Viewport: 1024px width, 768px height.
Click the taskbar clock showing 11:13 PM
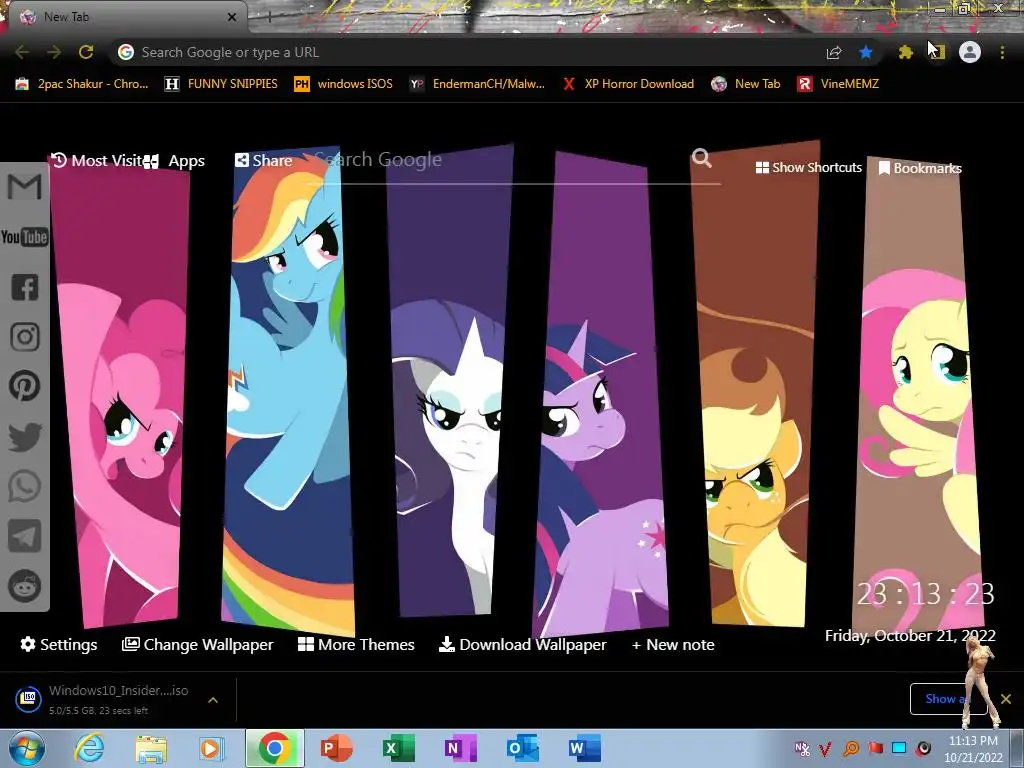973,749
